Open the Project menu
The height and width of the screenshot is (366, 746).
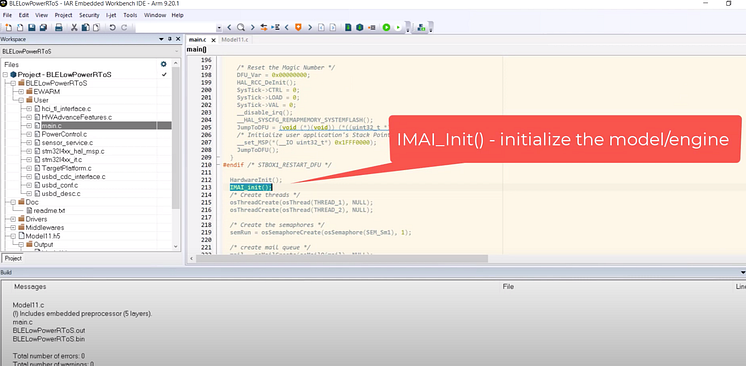pos(63,15)
